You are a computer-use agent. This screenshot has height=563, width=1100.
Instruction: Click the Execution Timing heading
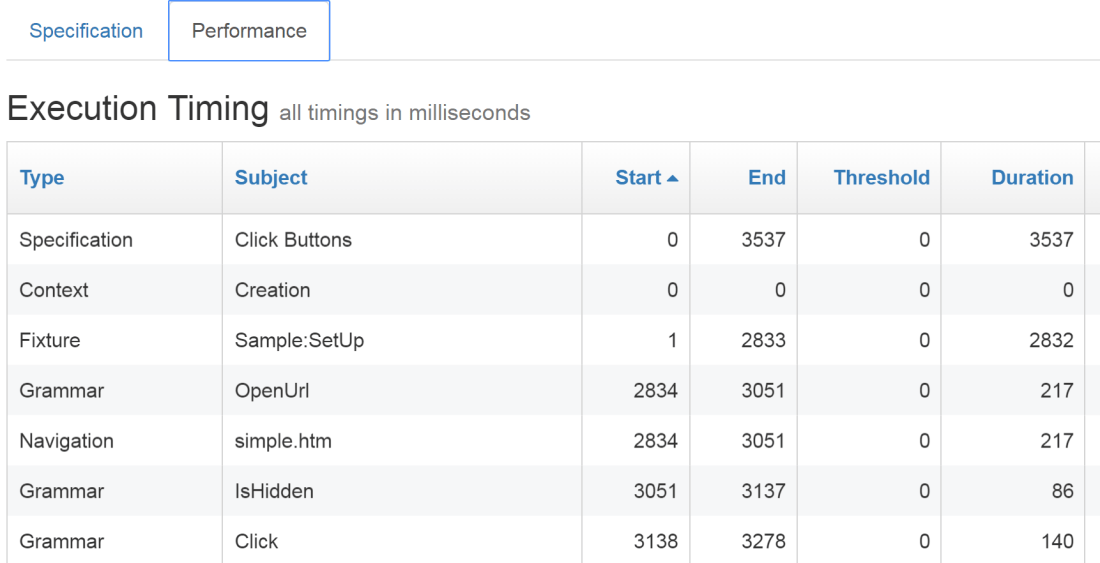click(138, 108)
